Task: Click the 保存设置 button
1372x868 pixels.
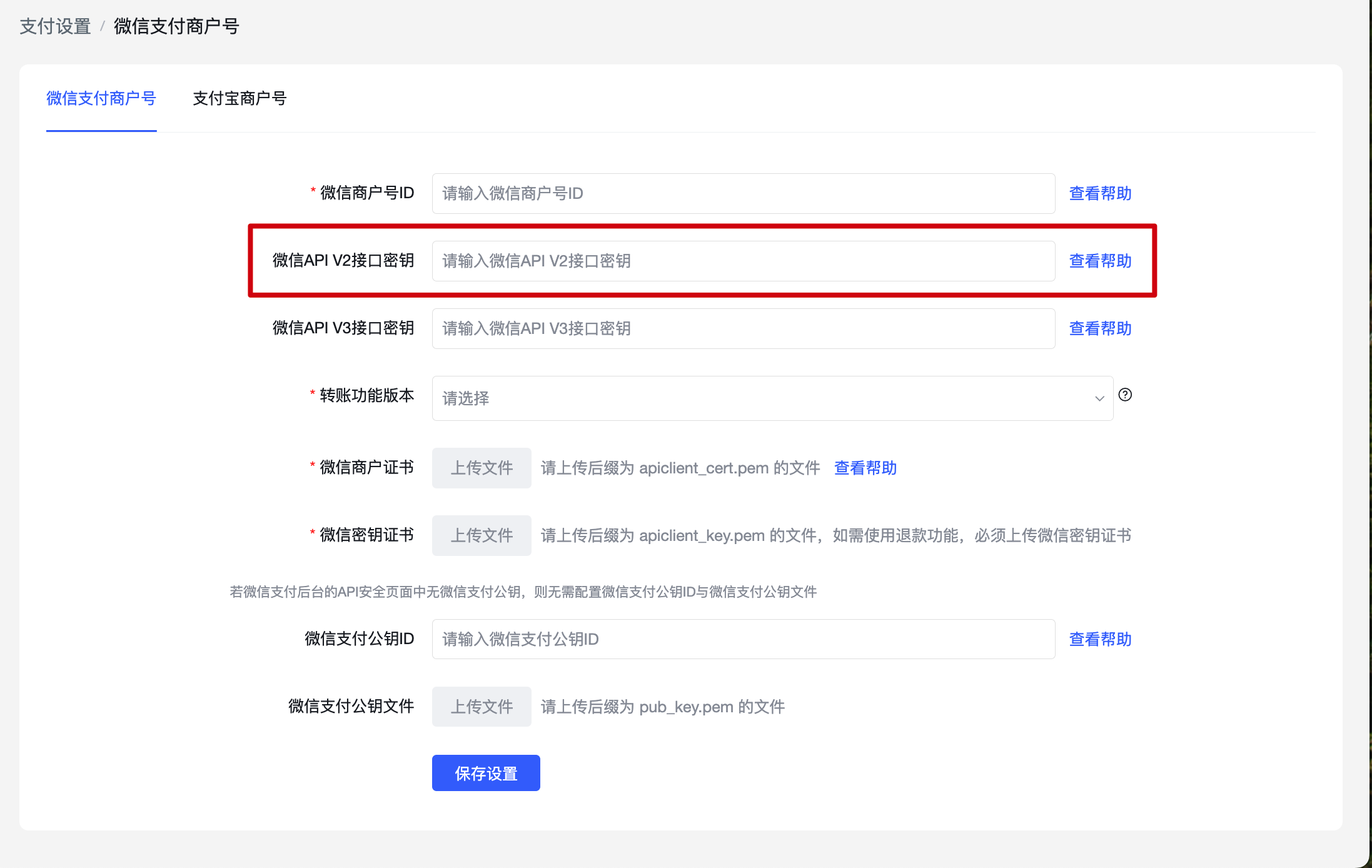Action: coord(486,773)
